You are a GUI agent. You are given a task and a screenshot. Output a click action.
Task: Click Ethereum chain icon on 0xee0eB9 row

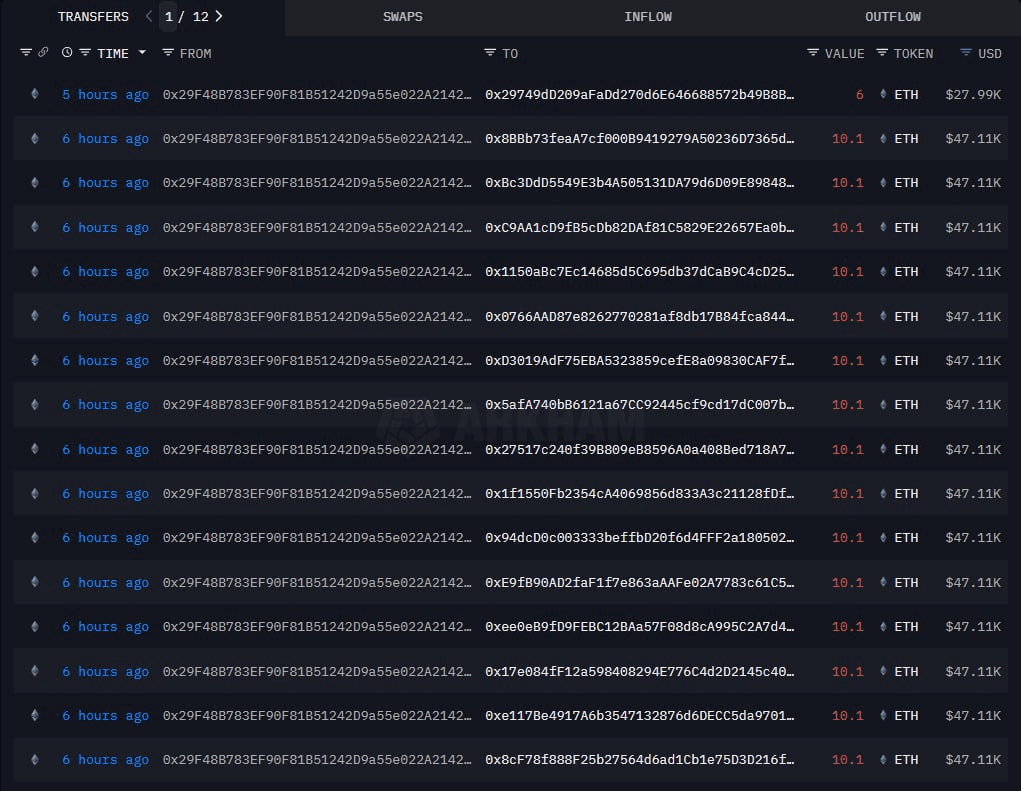tap(35, 626)
